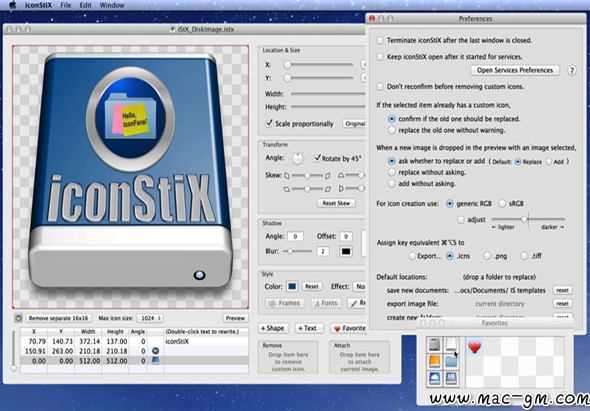Choose sRGB for icon creation
Image resolution: width=590 pixels, height=411 pixels.
point(502,204)
